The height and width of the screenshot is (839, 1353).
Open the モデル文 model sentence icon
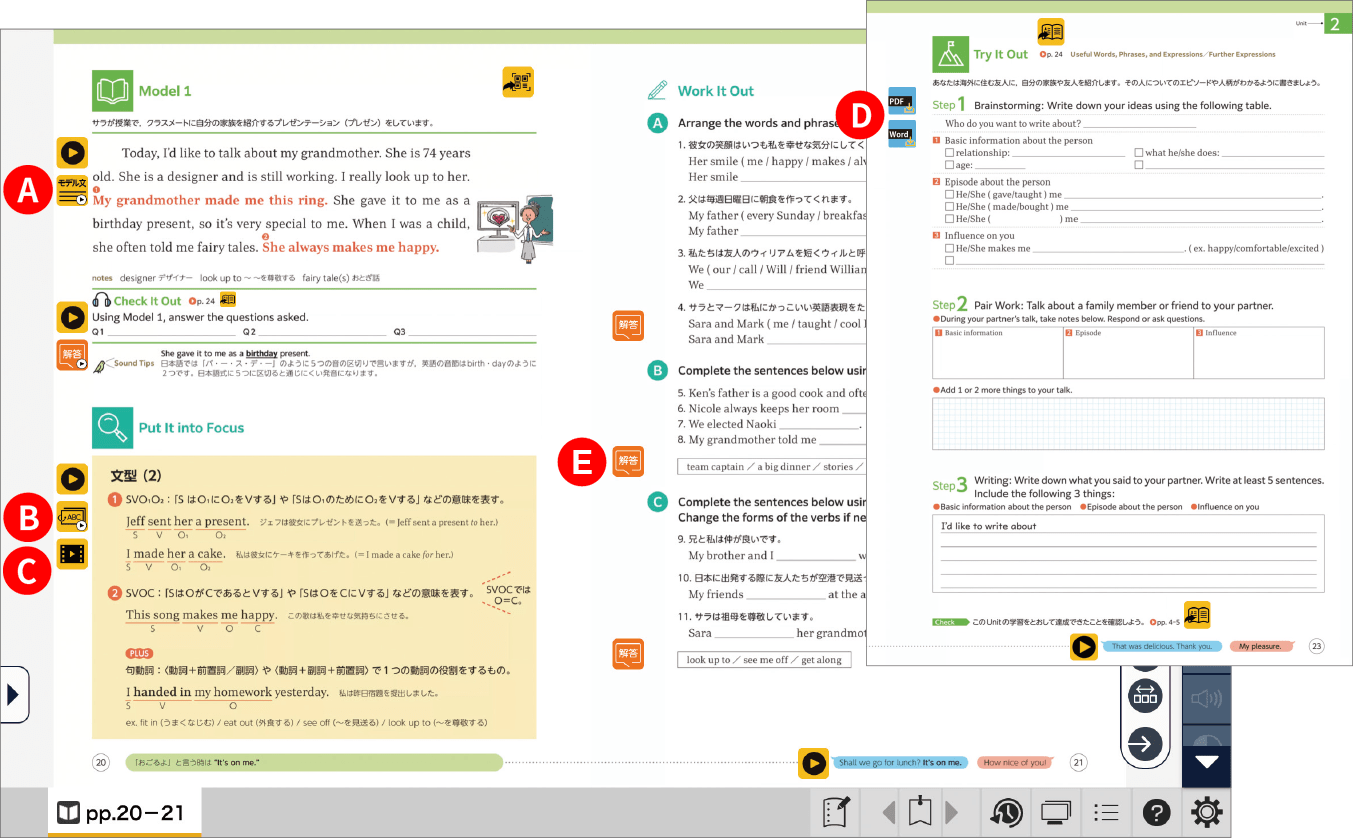coord(72,192)
